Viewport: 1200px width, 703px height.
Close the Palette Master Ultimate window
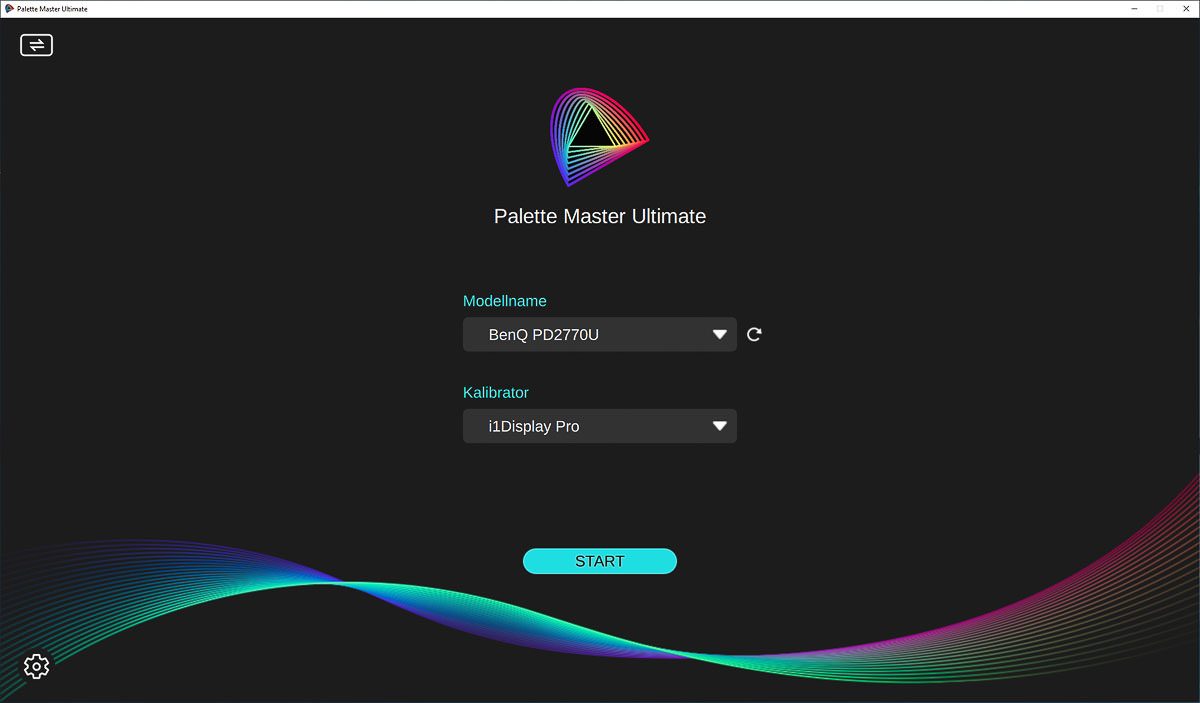[1187, 9]
